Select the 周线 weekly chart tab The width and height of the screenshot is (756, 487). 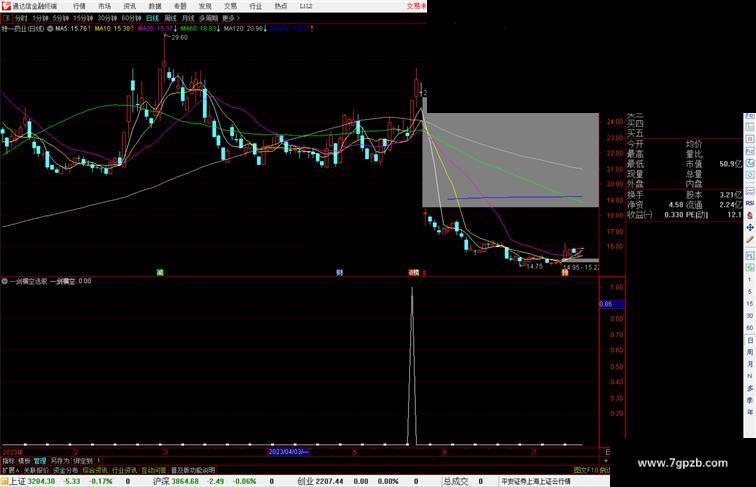(x=171, y=18)
